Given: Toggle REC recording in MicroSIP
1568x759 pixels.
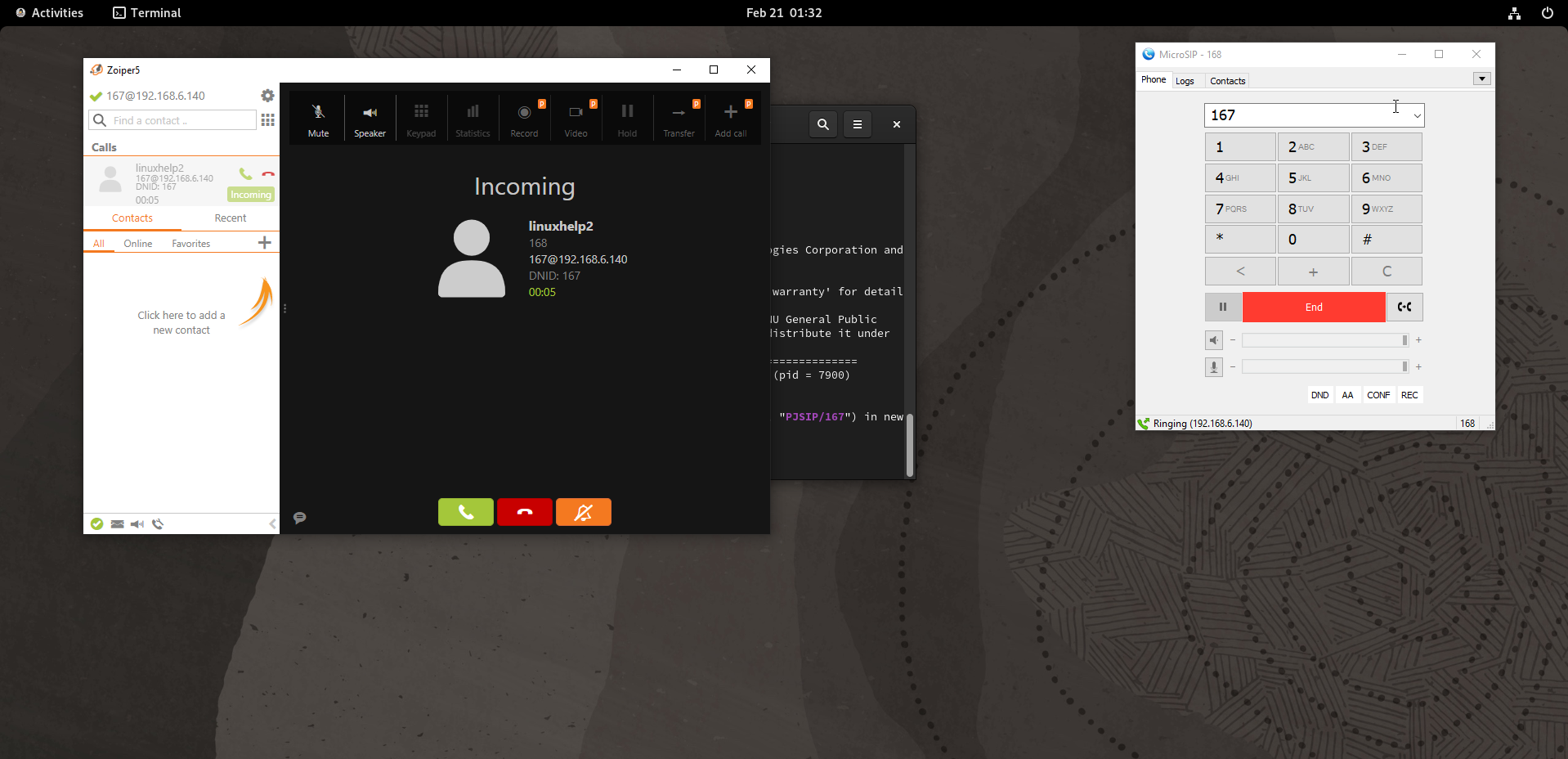Looking at the screenshot, I should pos(1409,395).
